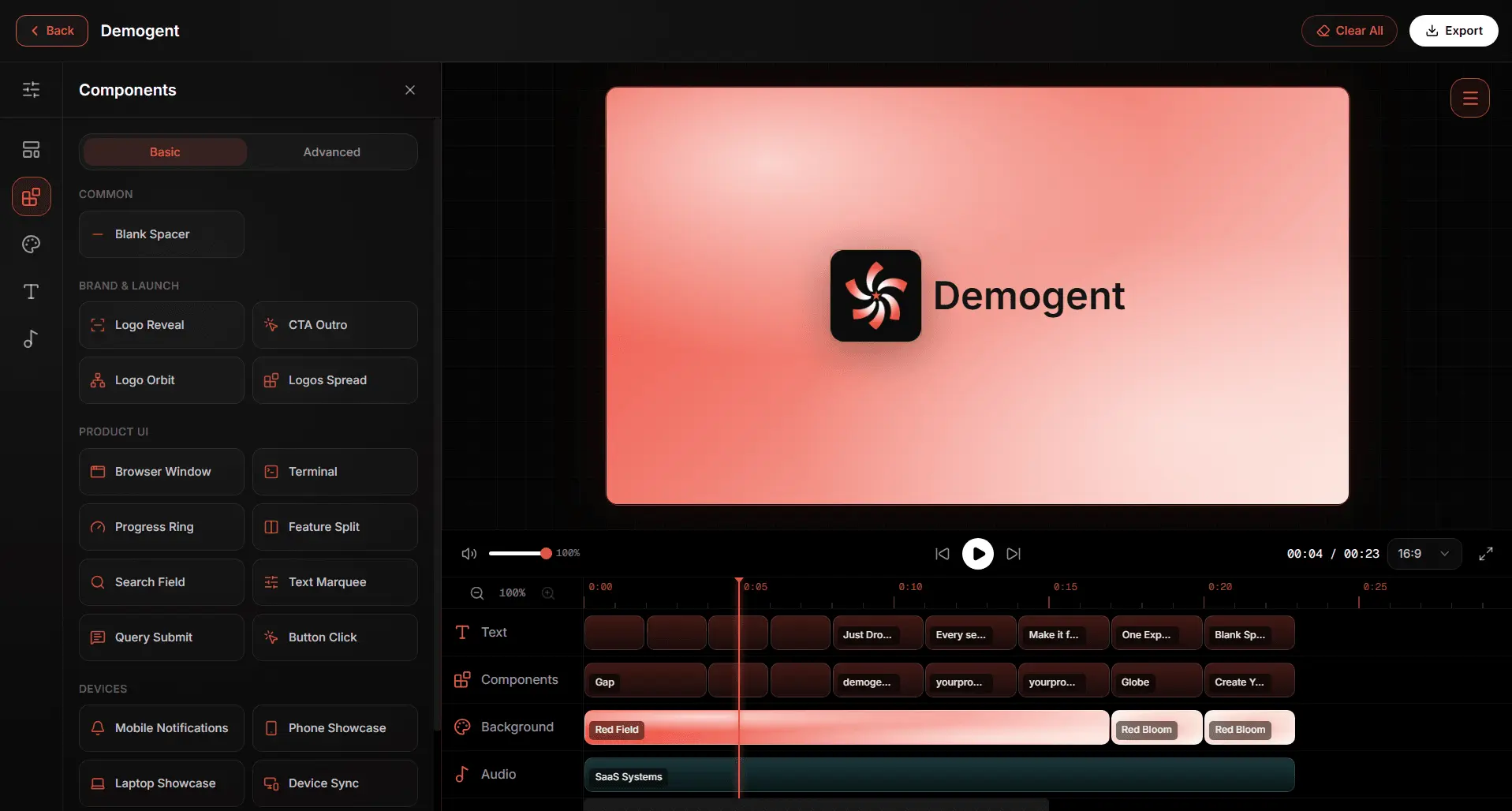Play the video preview

coord(978,554)
